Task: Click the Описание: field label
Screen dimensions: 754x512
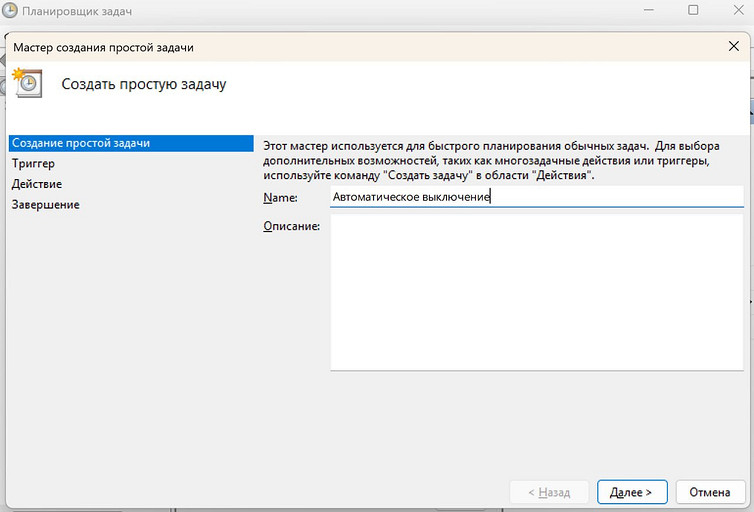Action: 291,226
